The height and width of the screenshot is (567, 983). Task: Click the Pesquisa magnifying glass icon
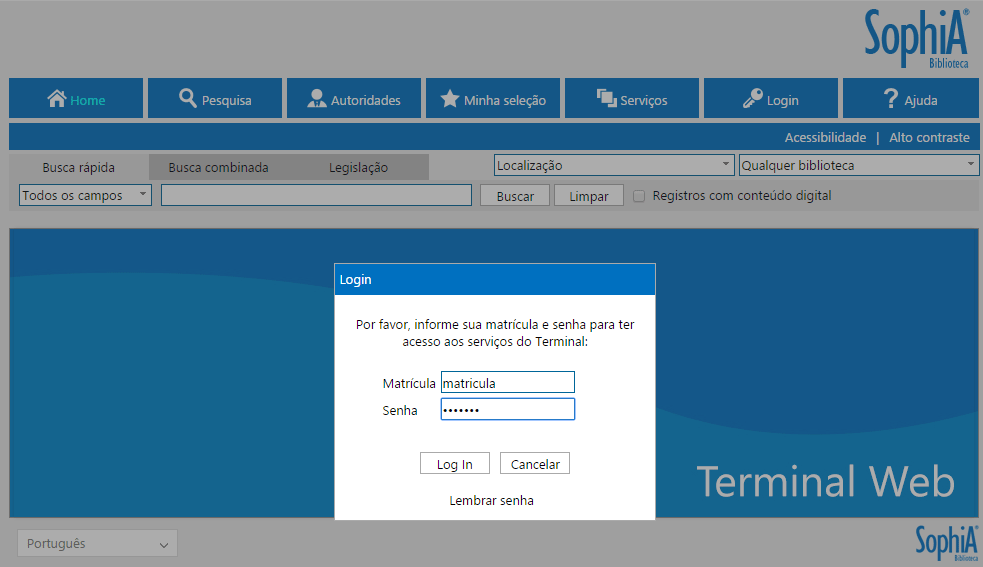(x=188, y=99)
